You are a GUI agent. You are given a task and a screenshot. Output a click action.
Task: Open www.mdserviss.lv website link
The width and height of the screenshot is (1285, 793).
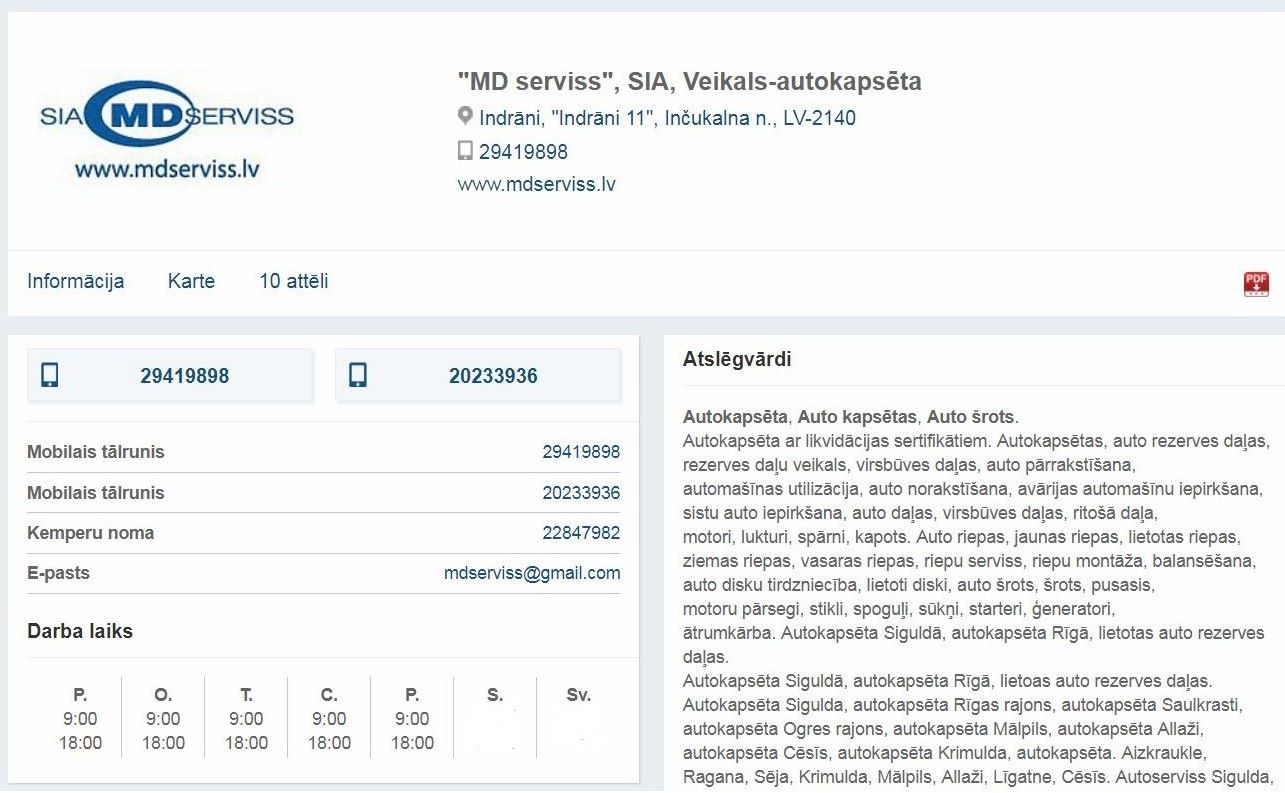click(536, 184)
